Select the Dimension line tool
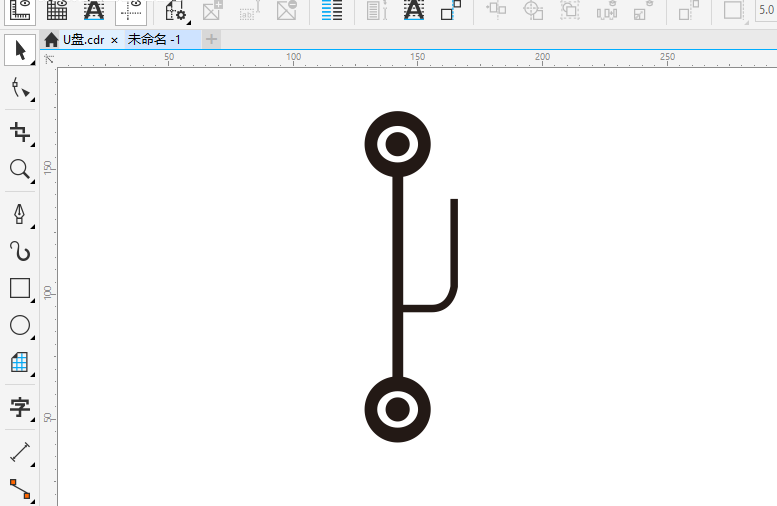Screen dimensions: 777x506 [x=20, y=452]
